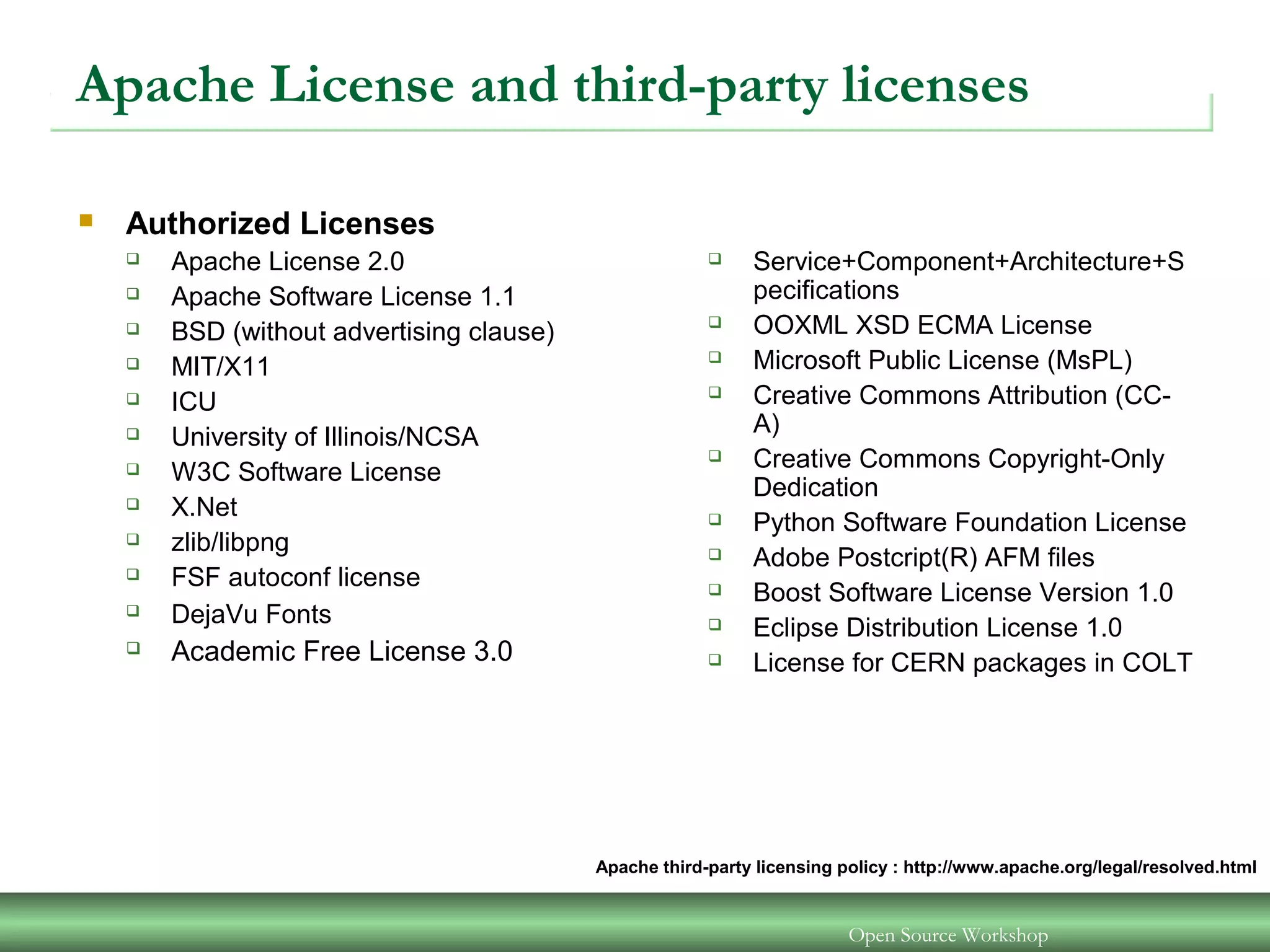Select 'Python Software Foundation License' entry
This screenshot has height=952, width=1270.
(969, 523)
